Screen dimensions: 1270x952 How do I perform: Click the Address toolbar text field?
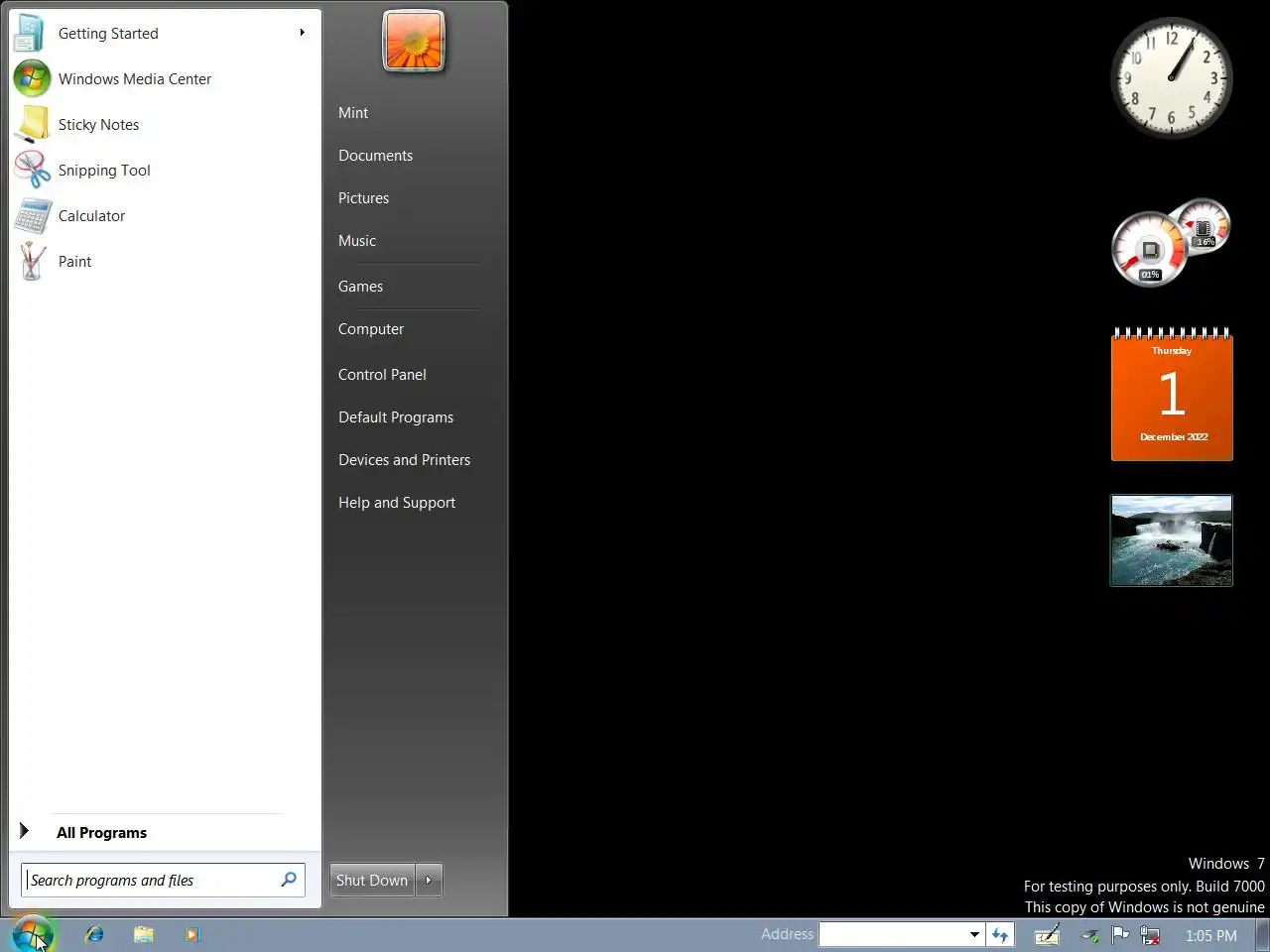coord(893,934)
